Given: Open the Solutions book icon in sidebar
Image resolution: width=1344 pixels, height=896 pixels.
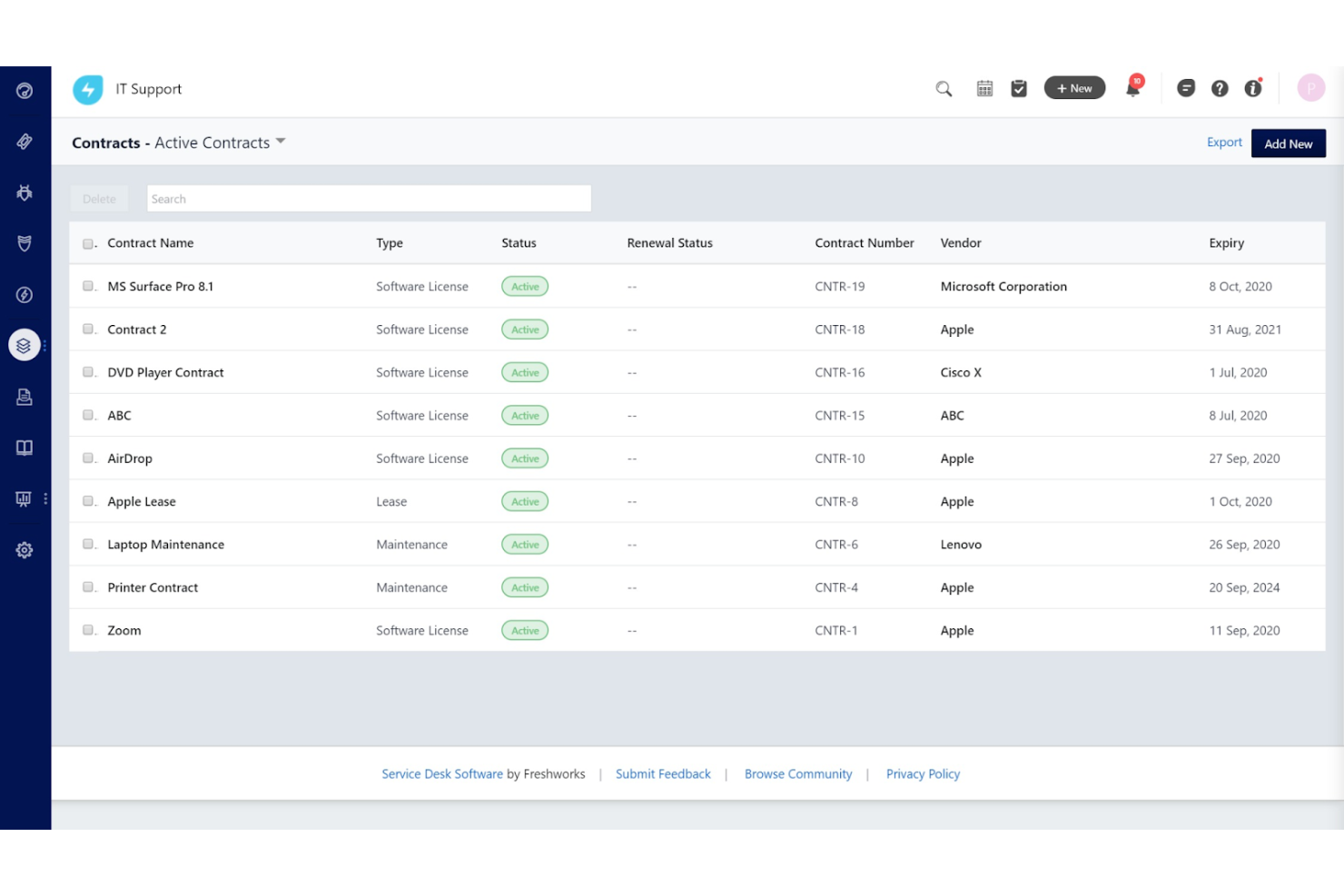Looking at the screenshot, I should click(x=25, y=448).
